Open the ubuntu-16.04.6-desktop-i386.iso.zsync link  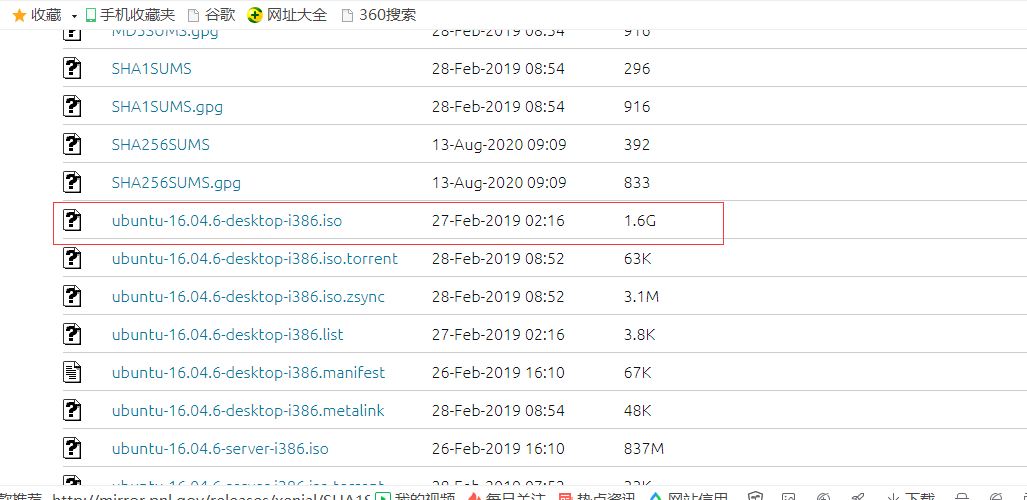point(248,297)
